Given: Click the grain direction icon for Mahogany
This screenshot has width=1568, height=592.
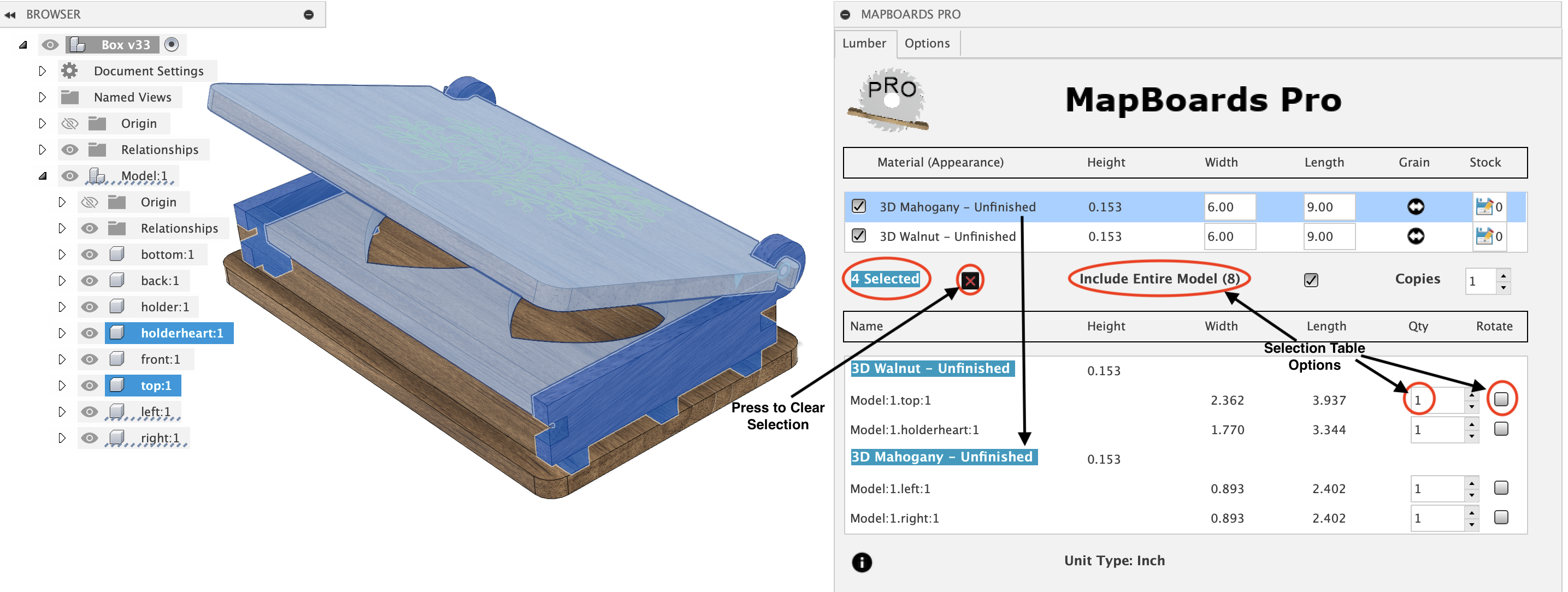Looking at the screenshot, I should (1415, 207).
